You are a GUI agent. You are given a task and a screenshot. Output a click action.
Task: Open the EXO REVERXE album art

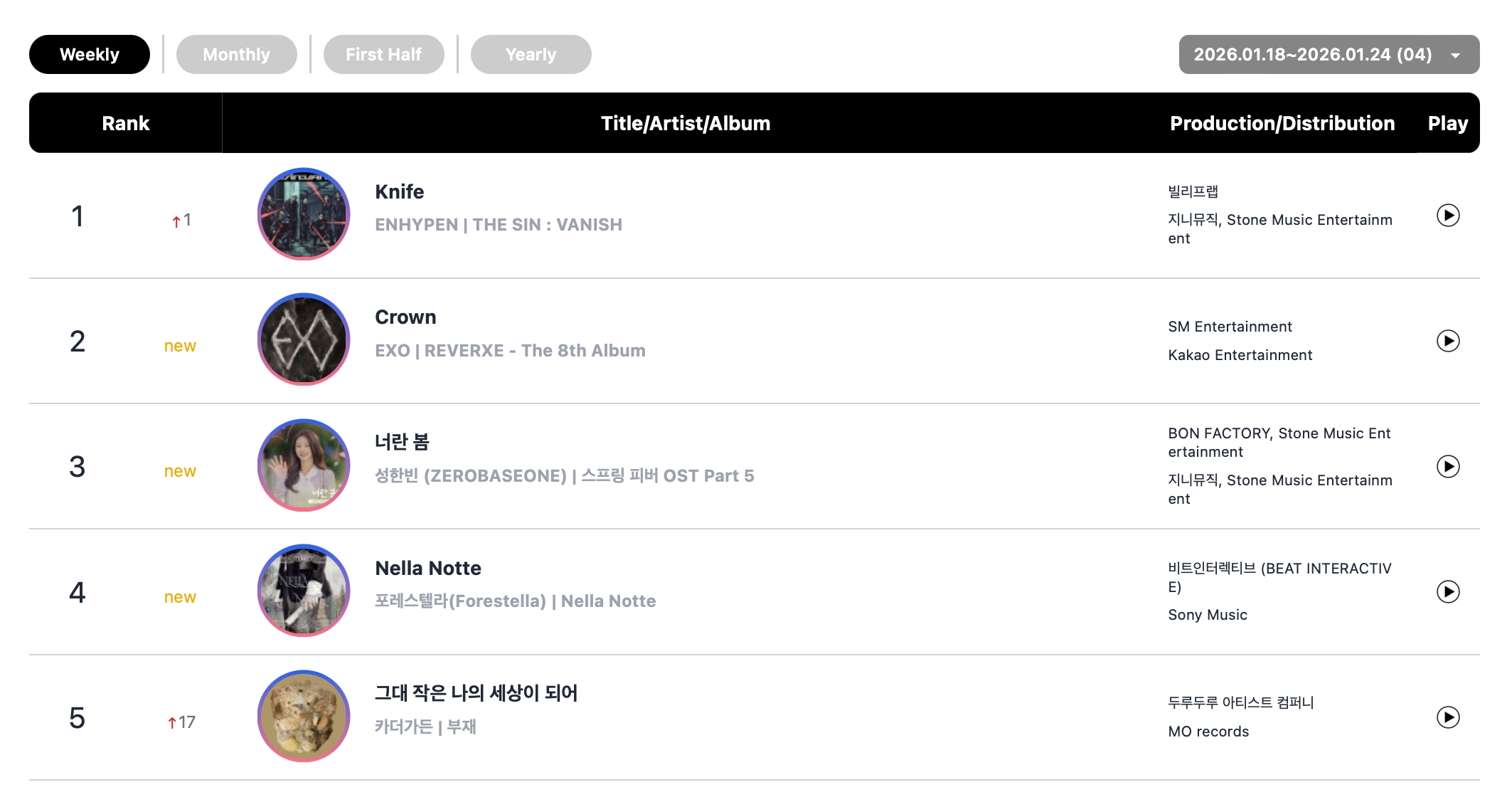click(x=304, y=339)
